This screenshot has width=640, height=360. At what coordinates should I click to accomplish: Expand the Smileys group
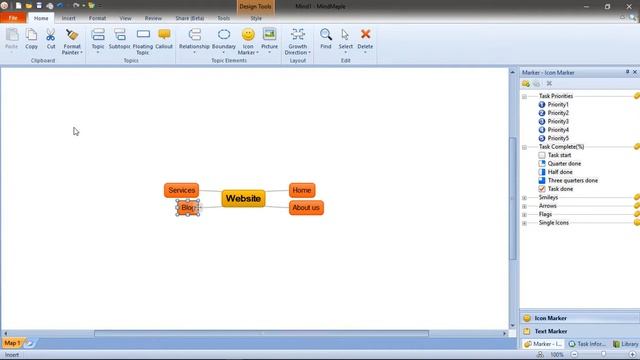(x=524, y=198)
